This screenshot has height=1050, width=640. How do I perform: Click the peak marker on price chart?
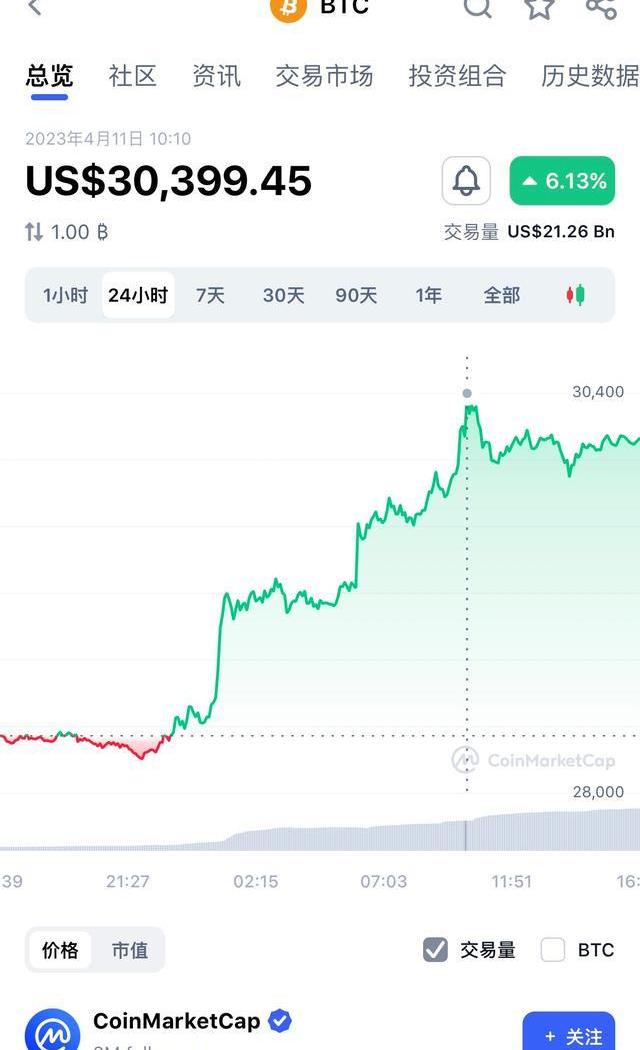pos(467,394)
